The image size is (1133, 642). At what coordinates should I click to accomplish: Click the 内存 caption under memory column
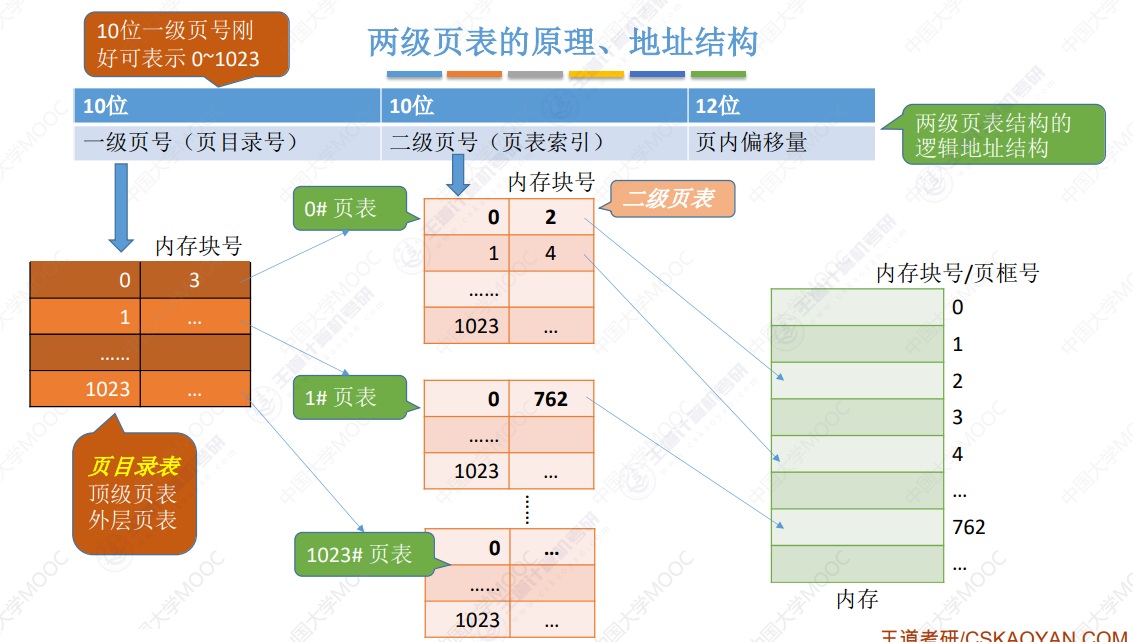point(857,599)
